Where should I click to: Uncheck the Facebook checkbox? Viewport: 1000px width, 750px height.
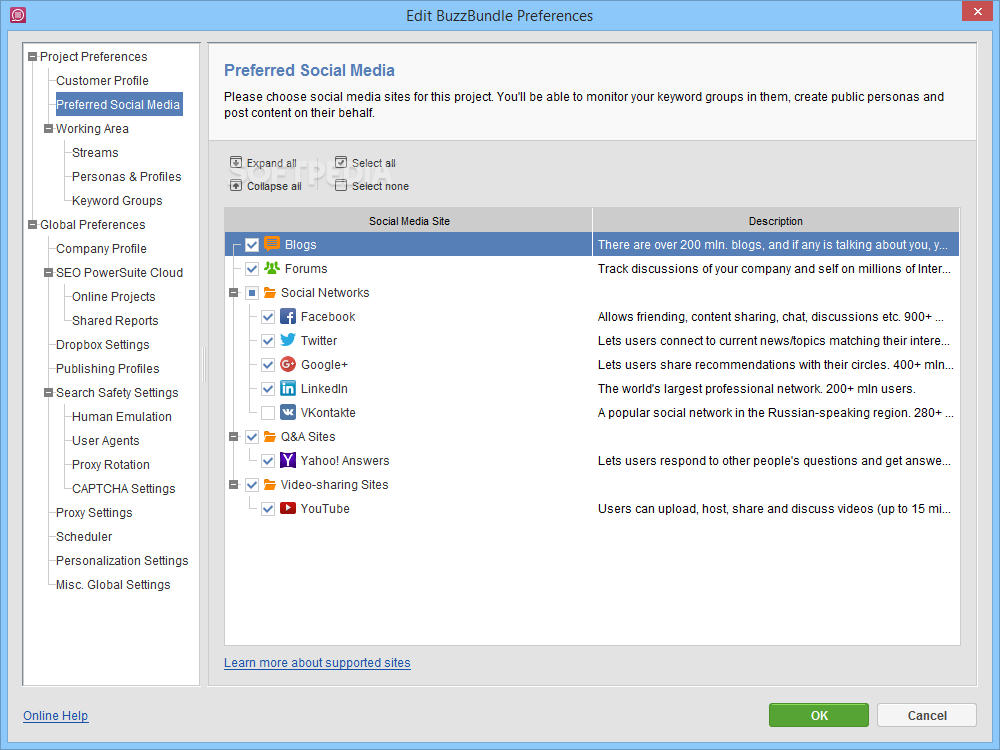pos(268,317)
